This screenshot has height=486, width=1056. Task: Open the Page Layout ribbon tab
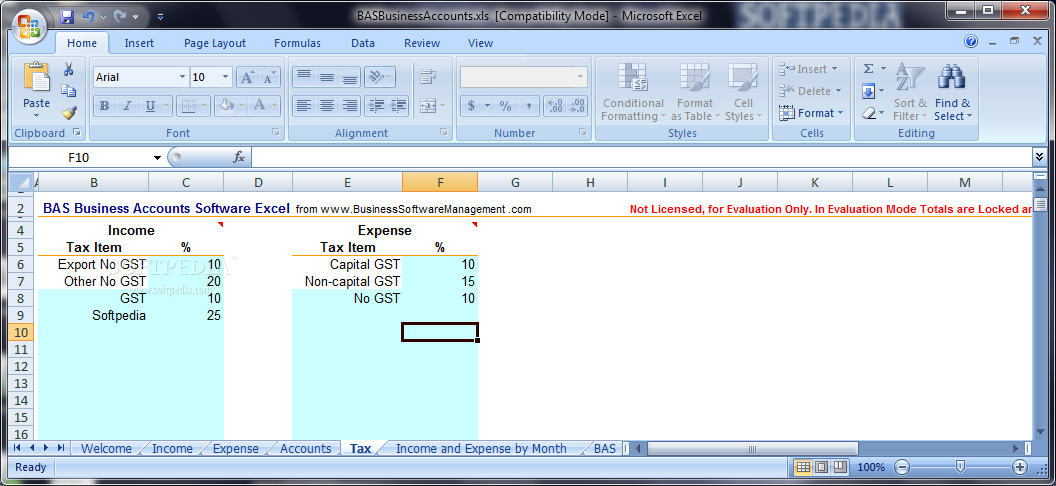[215, 43]
